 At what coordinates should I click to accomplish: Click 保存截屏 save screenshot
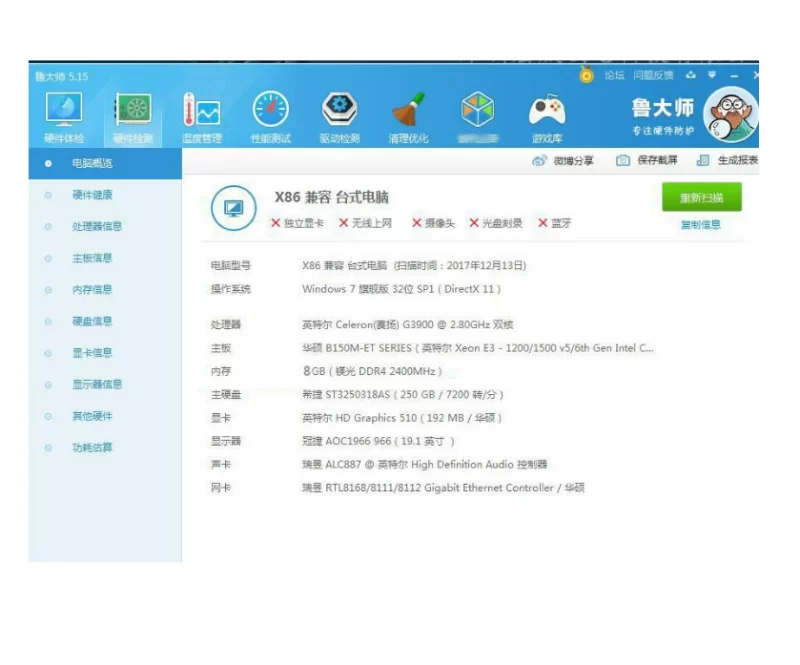[647, 161]
